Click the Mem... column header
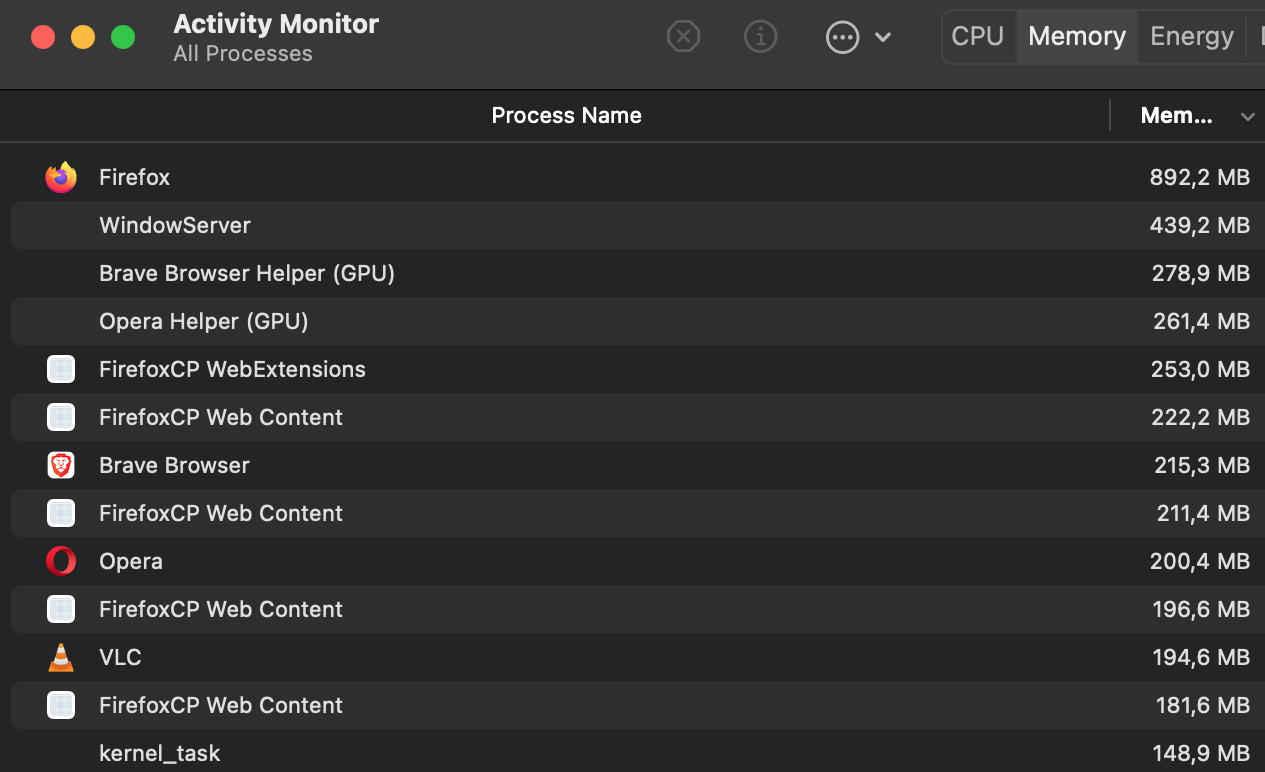The width and height of the screenshot is (1265, 772). 1176,116
